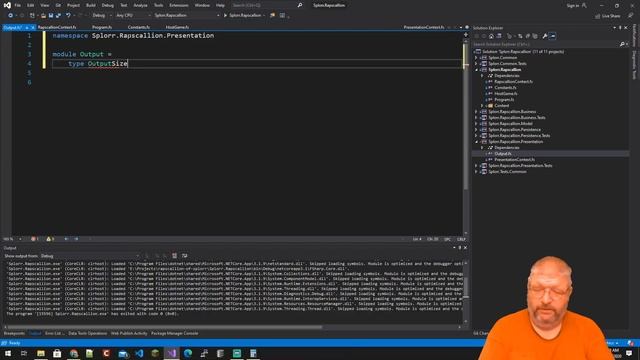
Task: Select Output.fs in Solution Explorer
Action: click(x=503, y=154)
